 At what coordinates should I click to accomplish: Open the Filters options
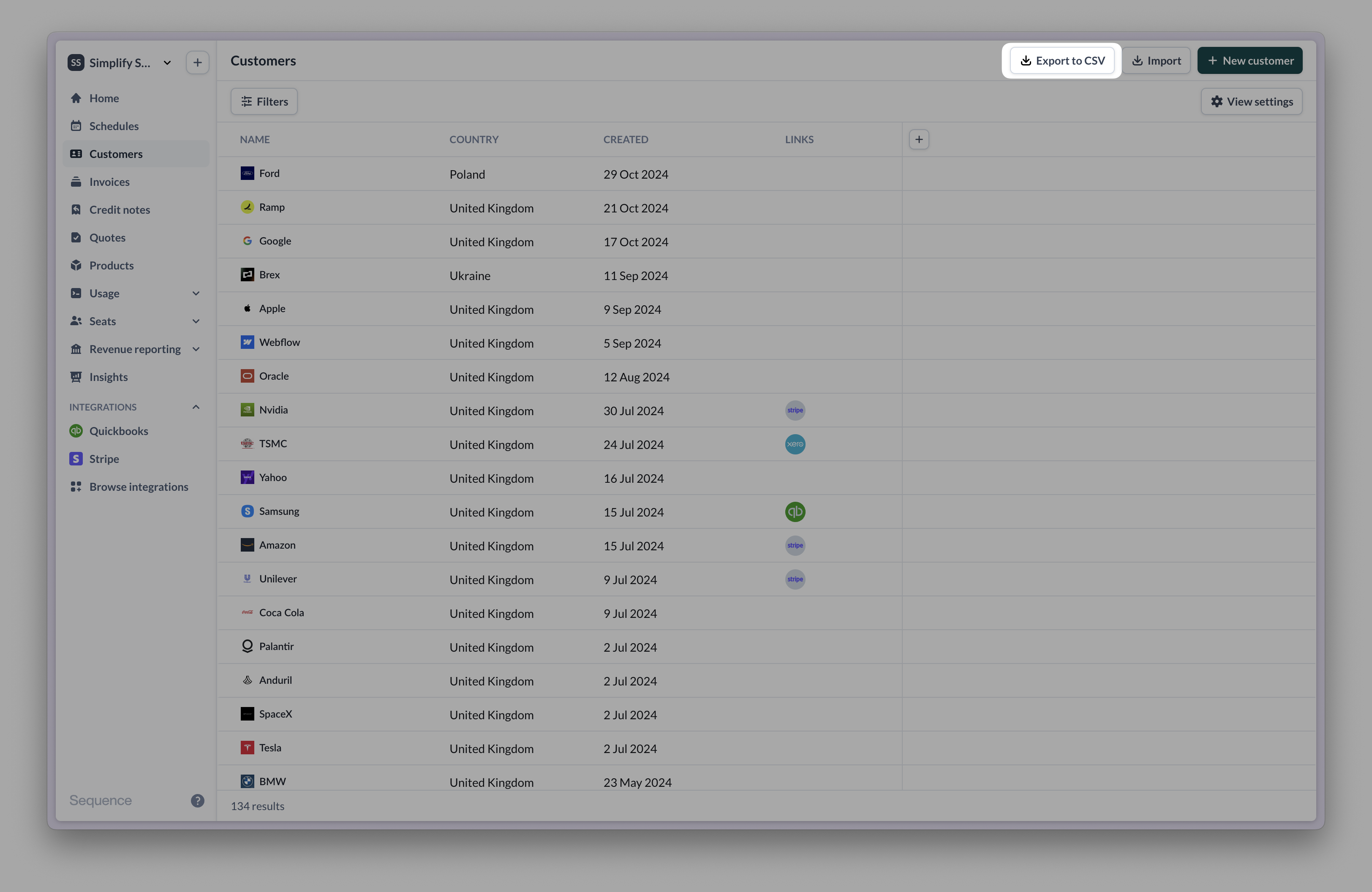264,101
